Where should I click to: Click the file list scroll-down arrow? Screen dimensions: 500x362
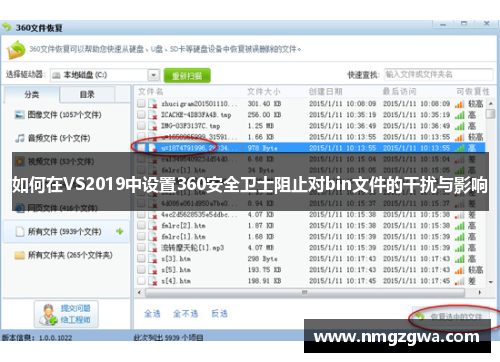pyautogui.click(x=490, y=282)
